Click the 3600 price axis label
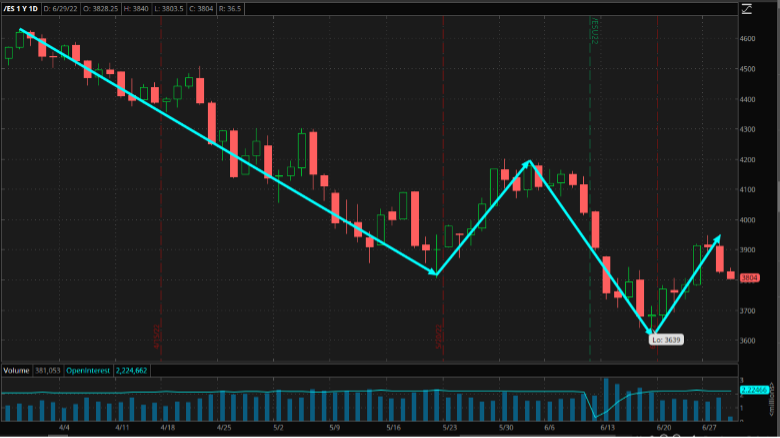Image resolution: width=780 pixels, height=438 pixels. point(748,341)
